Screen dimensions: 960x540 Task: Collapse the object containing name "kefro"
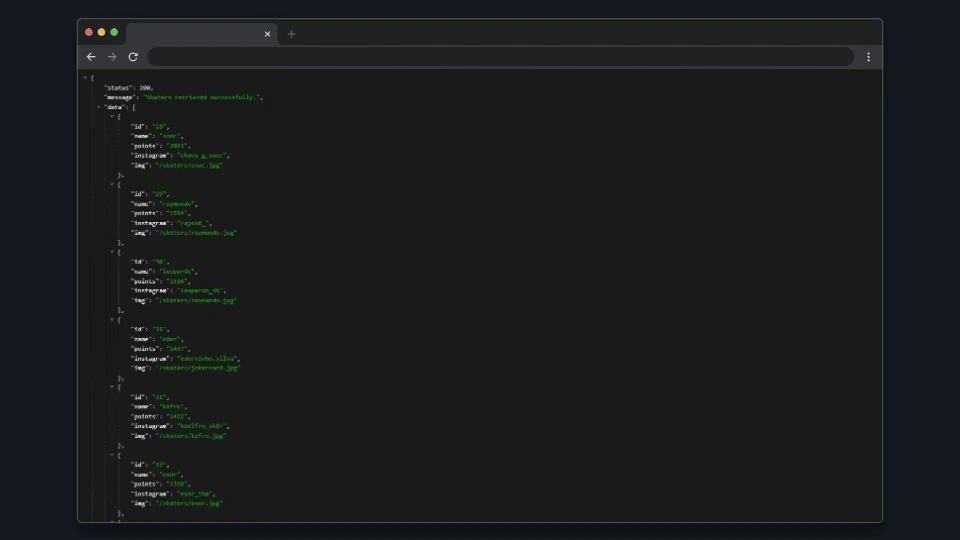tap(111, 388)
